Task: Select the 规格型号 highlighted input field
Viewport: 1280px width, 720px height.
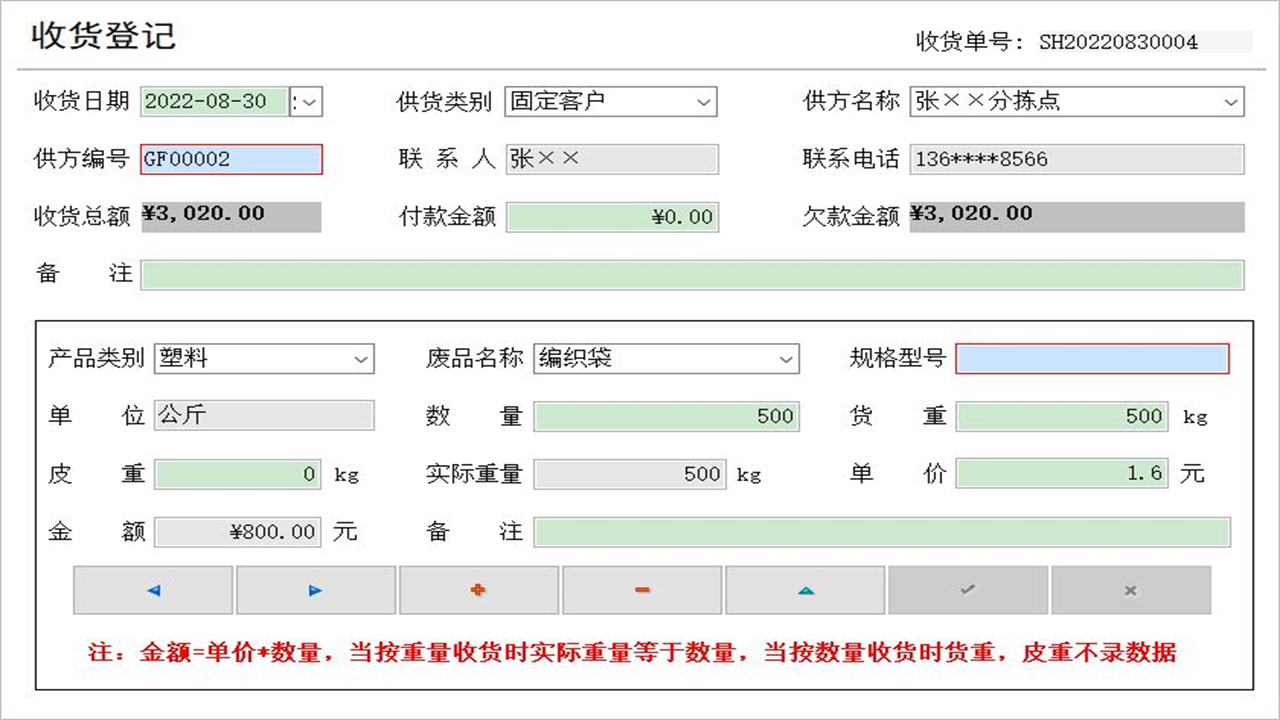Action: (x=1092, y=358)
